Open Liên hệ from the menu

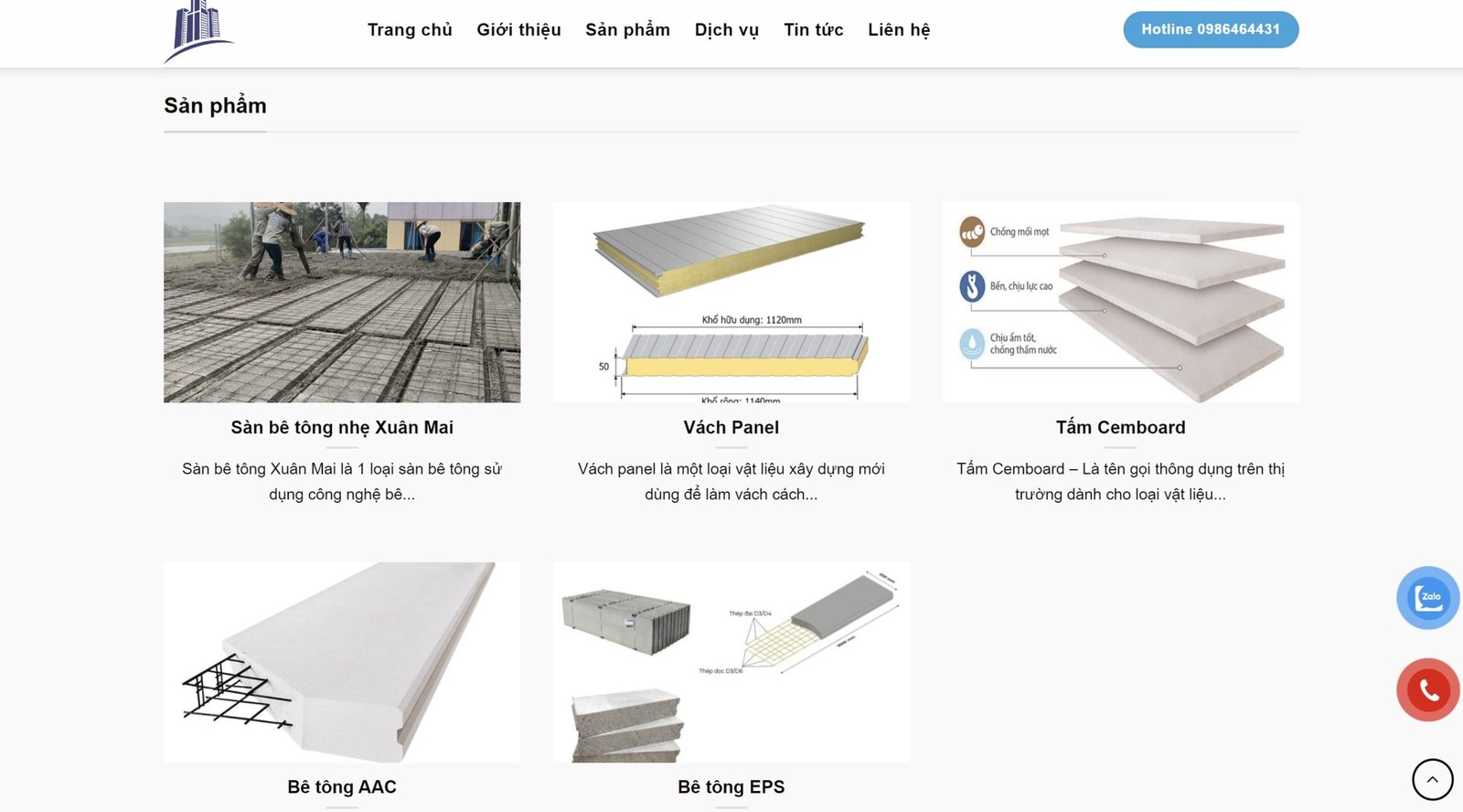[899, 30]
